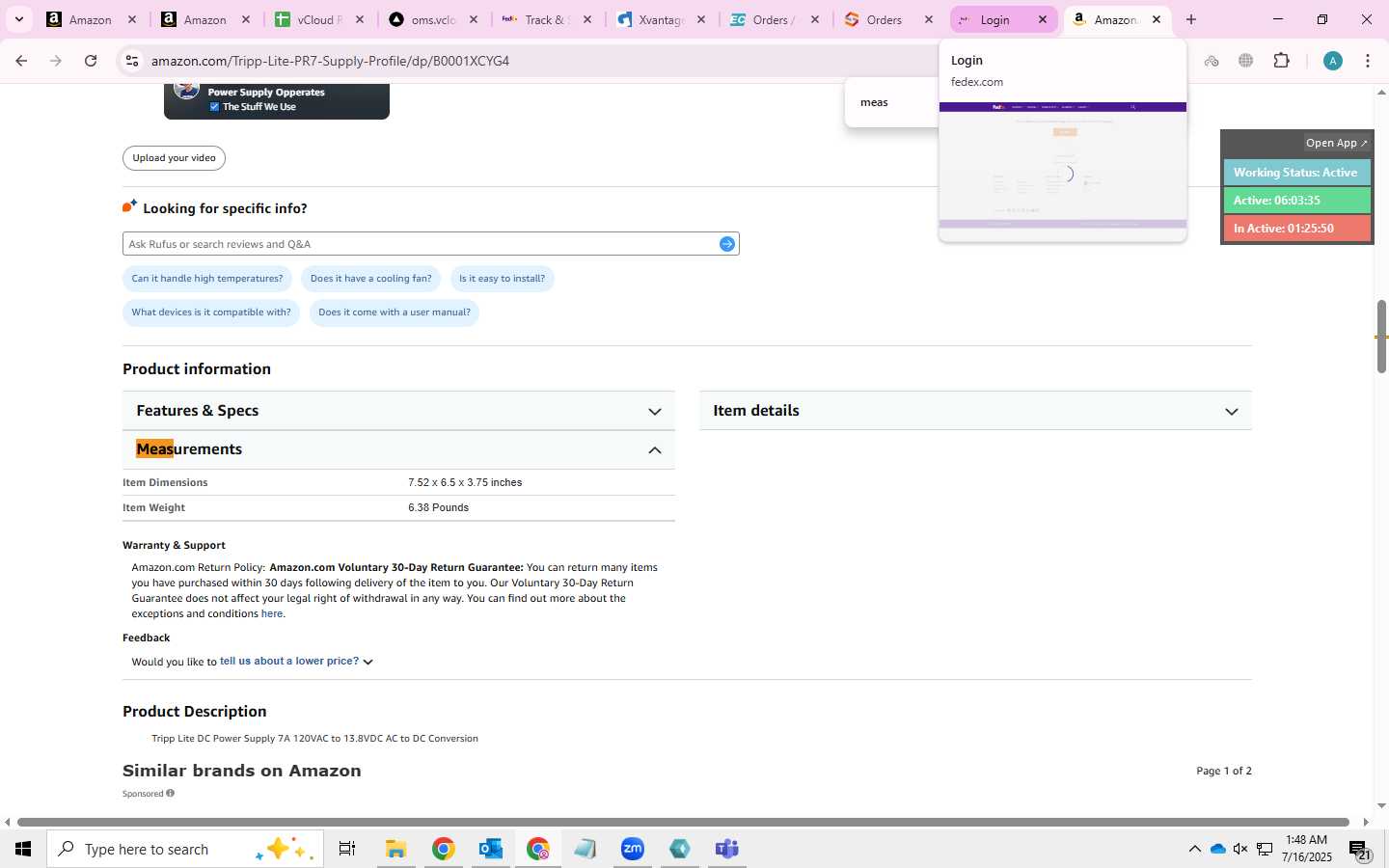Viewport: 1389px width, 868px height.
Task: Expand the Features & Specs section
Action: (x=398, y=411)
